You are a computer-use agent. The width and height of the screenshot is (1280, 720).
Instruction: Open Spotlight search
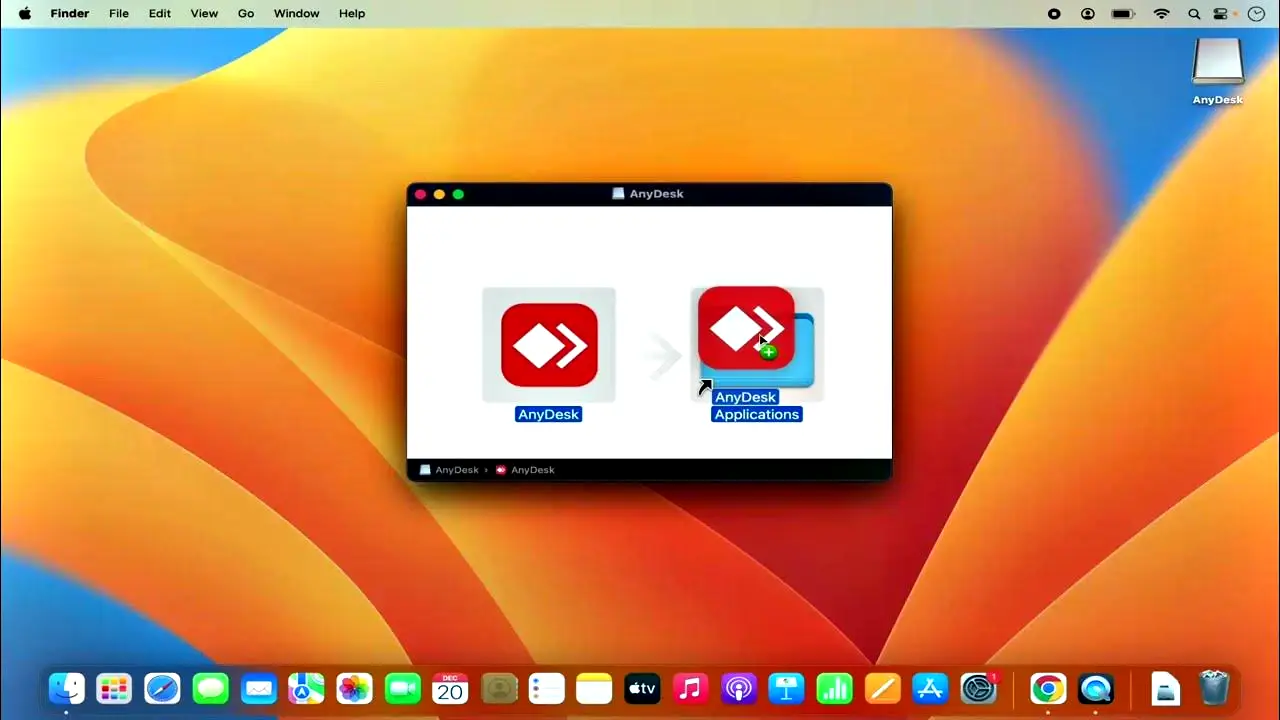(1194, 14)
